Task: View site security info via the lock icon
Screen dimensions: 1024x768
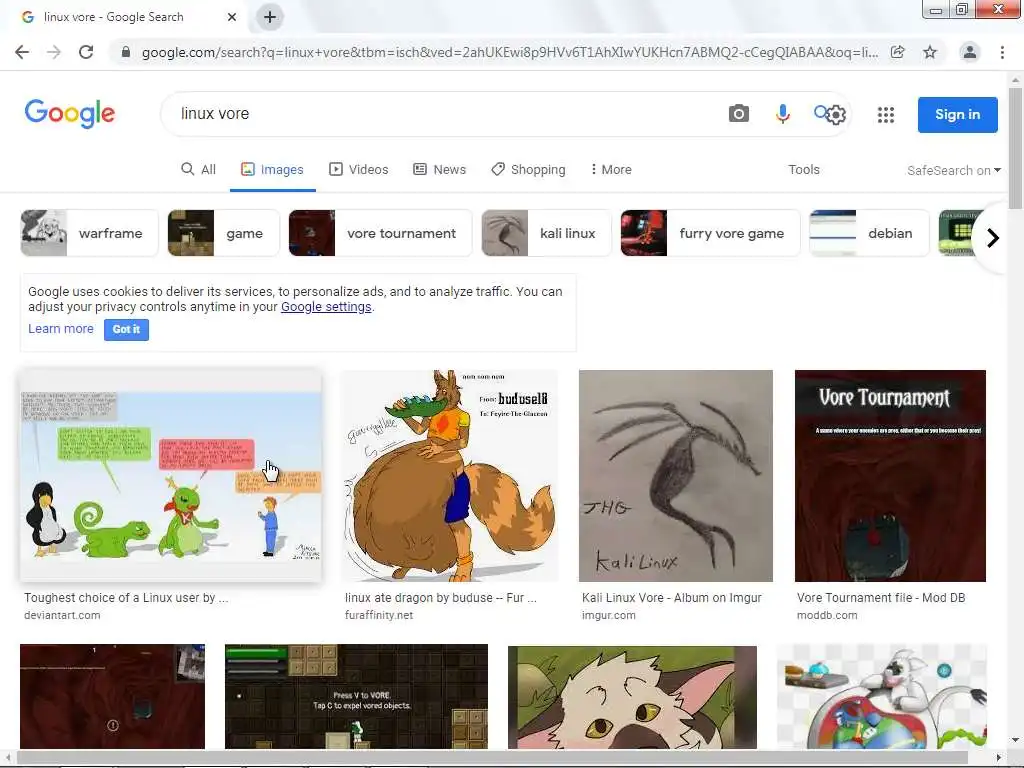Action: 126,52
